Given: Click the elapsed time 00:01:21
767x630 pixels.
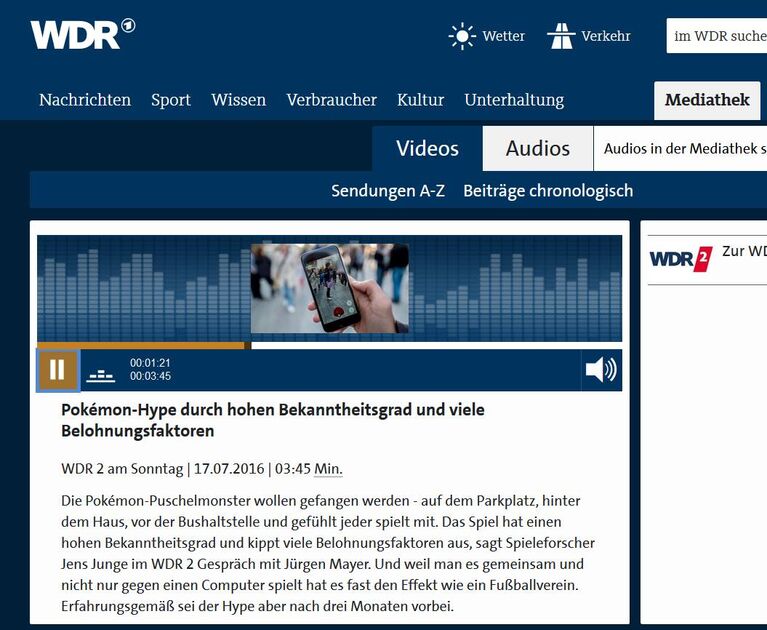Looking at the screenshot, I should (150, 363).
